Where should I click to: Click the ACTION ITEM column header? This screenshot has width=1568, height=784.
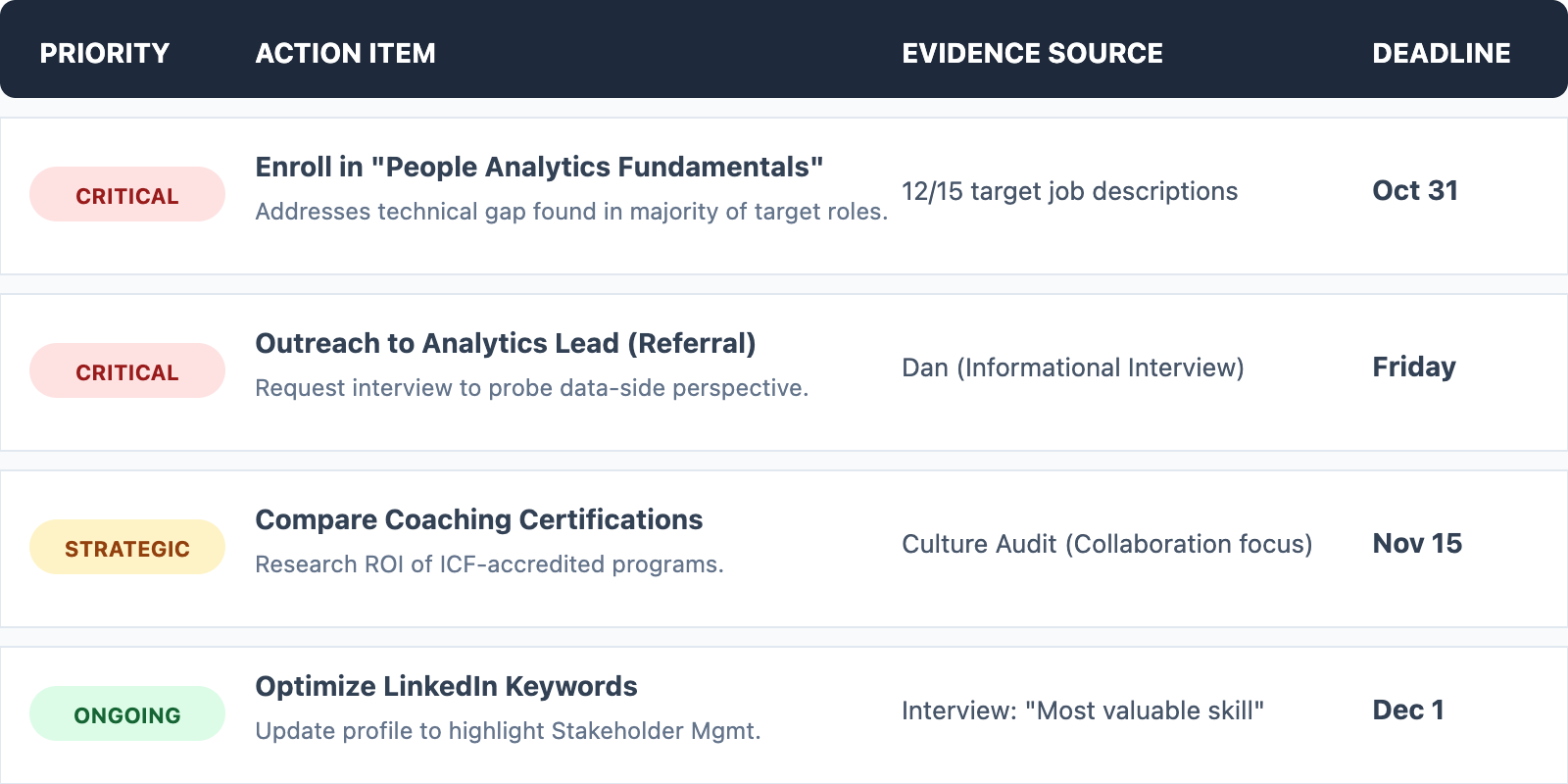[345, 53]
